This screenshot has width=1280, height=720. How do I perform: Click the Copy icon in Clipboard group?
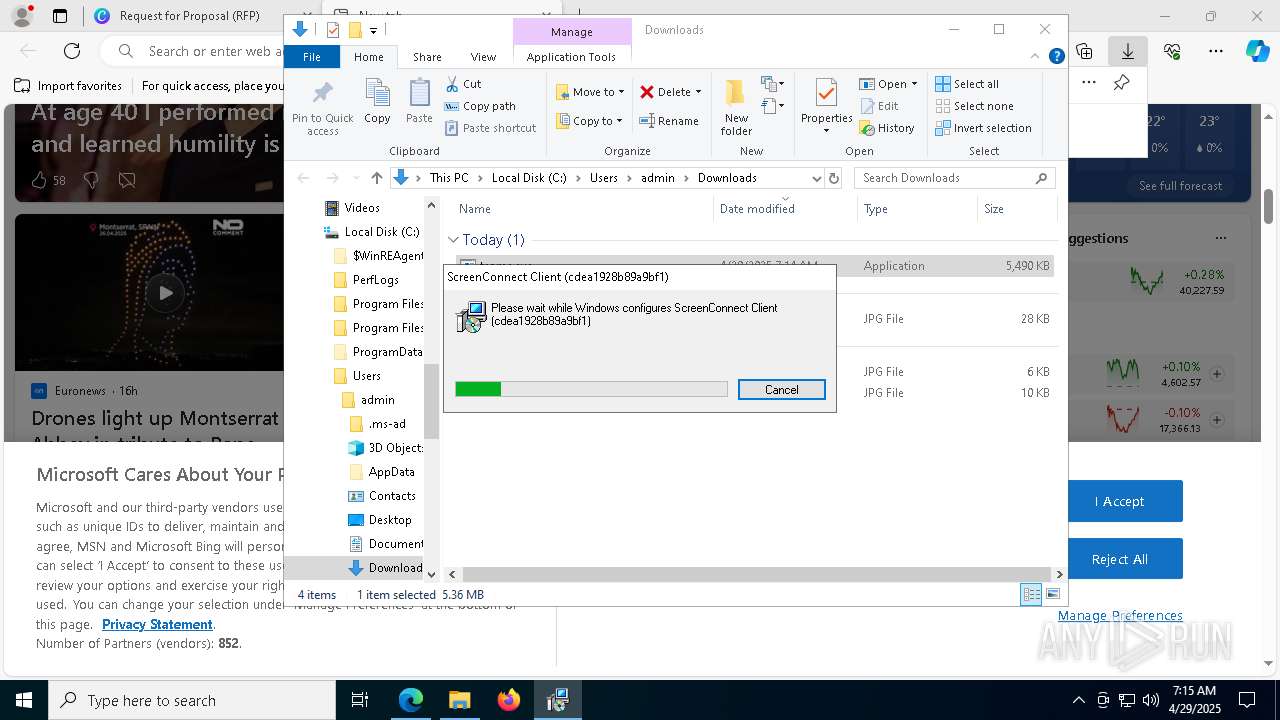377,101
